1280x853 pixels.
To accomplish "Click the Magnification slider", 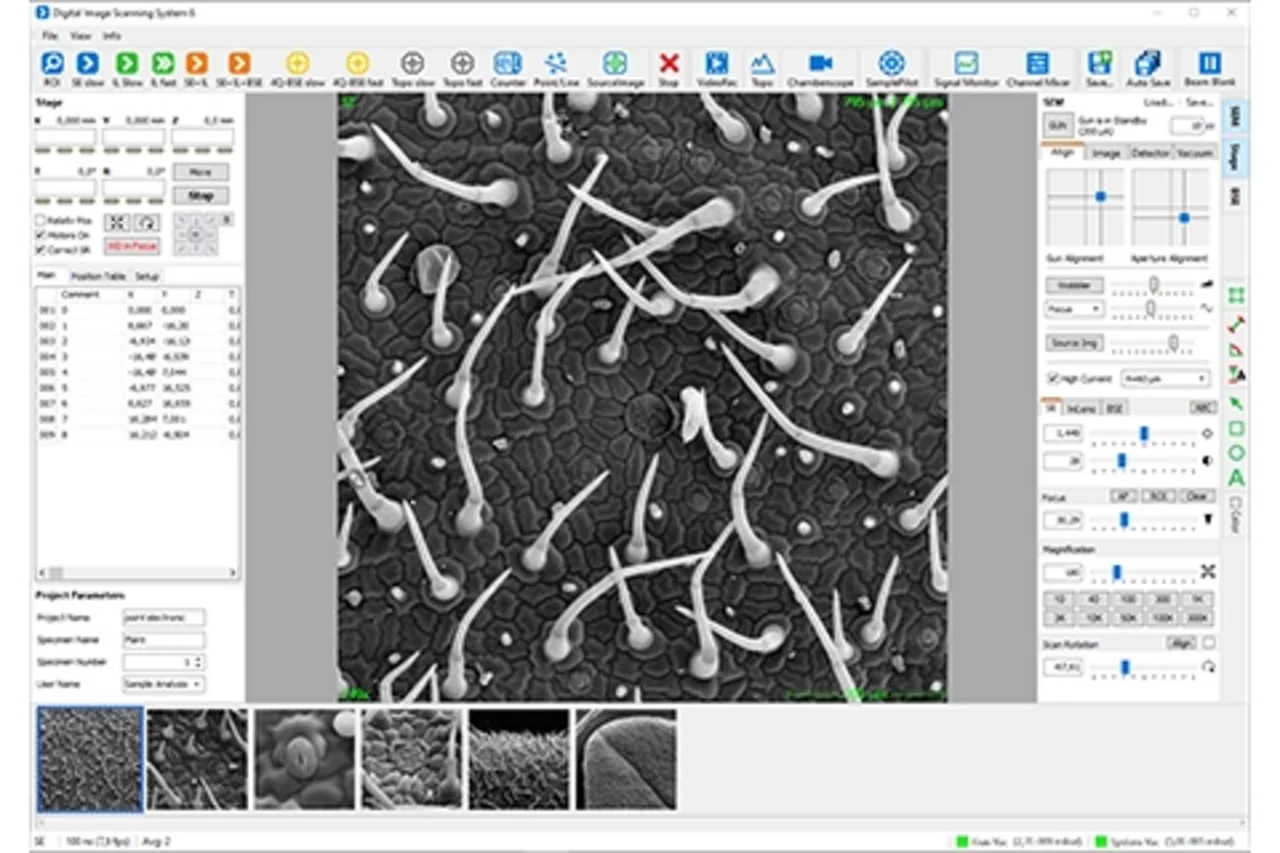I will [1145, 572].
